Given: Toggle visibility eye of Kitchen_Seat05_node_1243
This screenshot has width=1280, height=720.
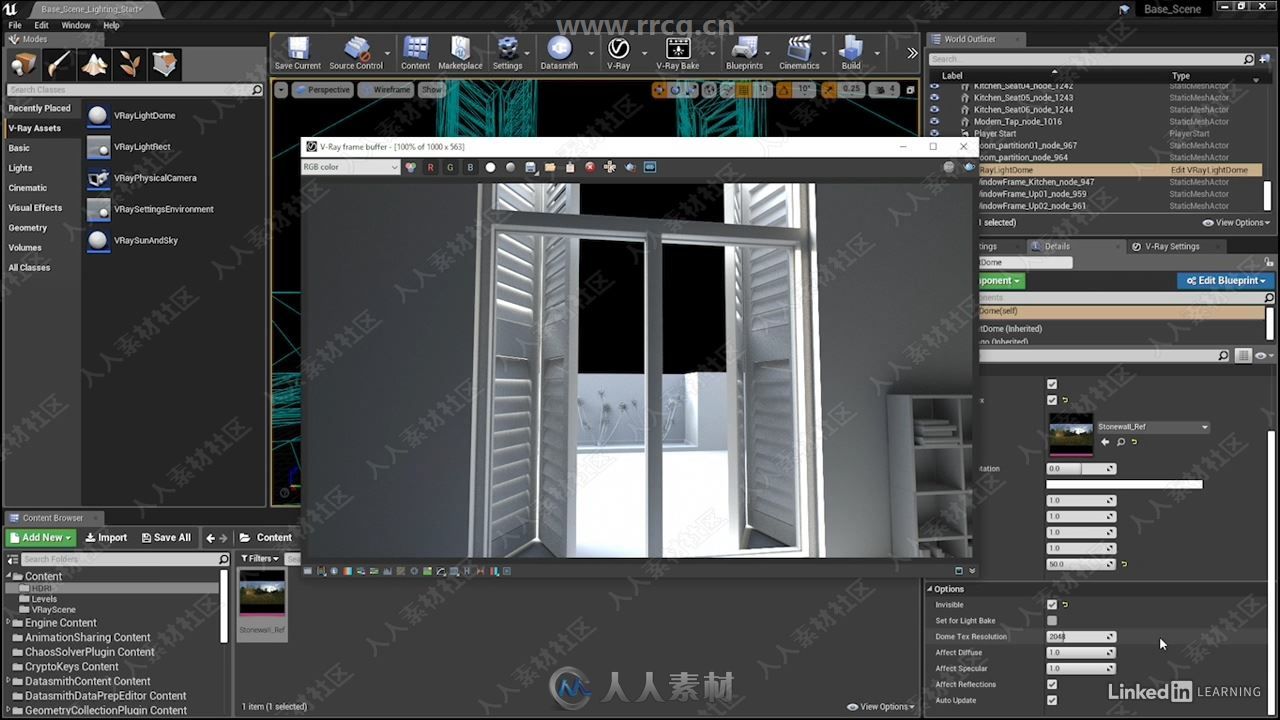Looking at the screenshot, I should [935, 98].
